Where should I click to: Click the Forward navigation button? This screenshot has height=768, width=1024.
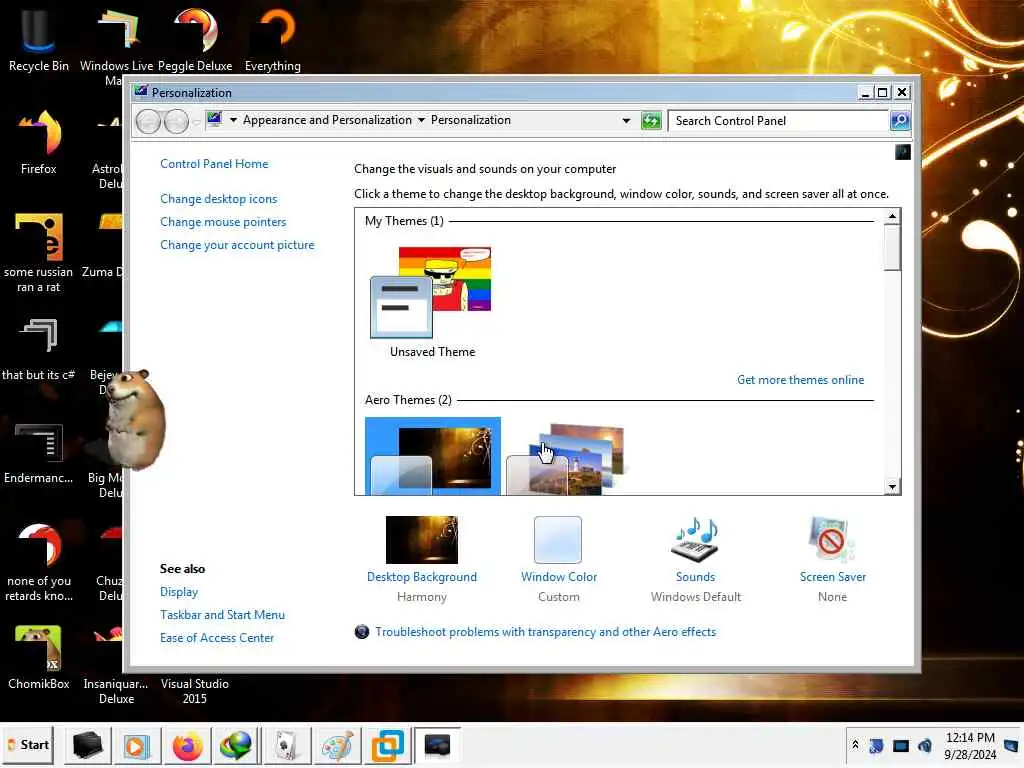tap(176, 121)
